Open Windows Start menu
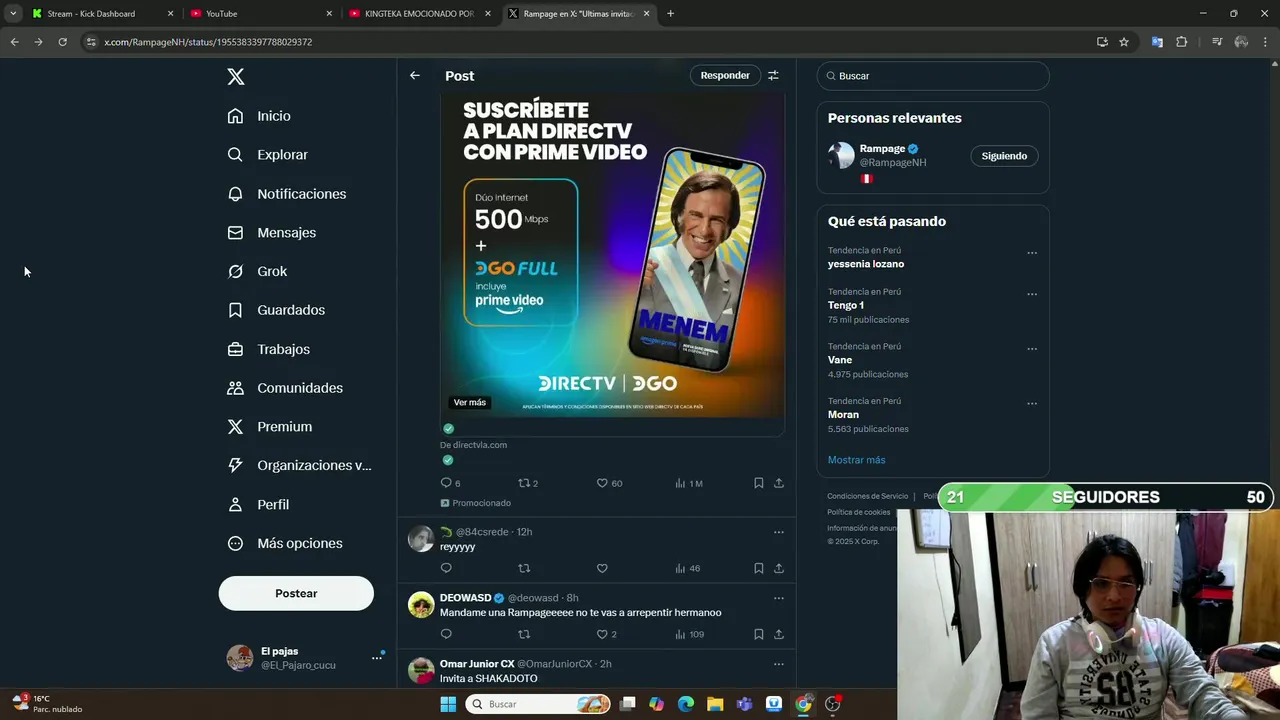Image resolution: width=1280 pixels, height=720 pixels. tap(447, 704)
